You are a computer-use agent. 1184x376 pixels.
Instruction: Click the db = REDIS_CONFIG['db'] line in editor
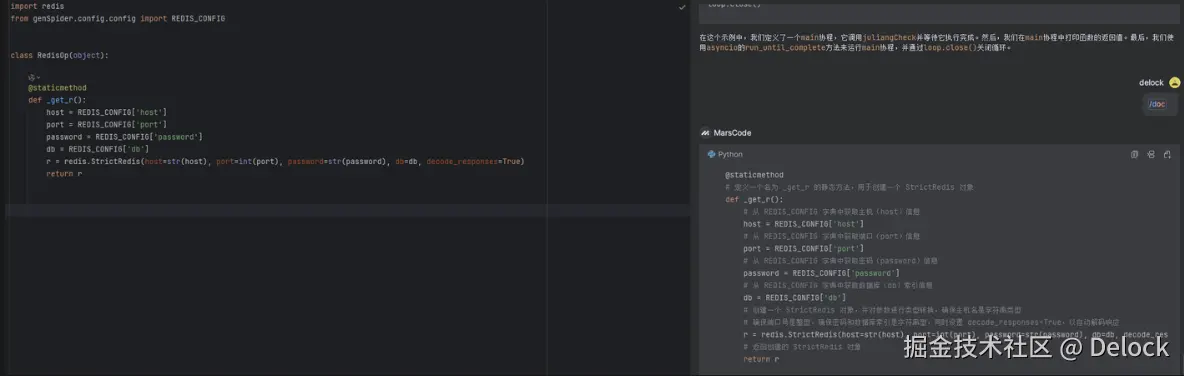click(97, 149)
